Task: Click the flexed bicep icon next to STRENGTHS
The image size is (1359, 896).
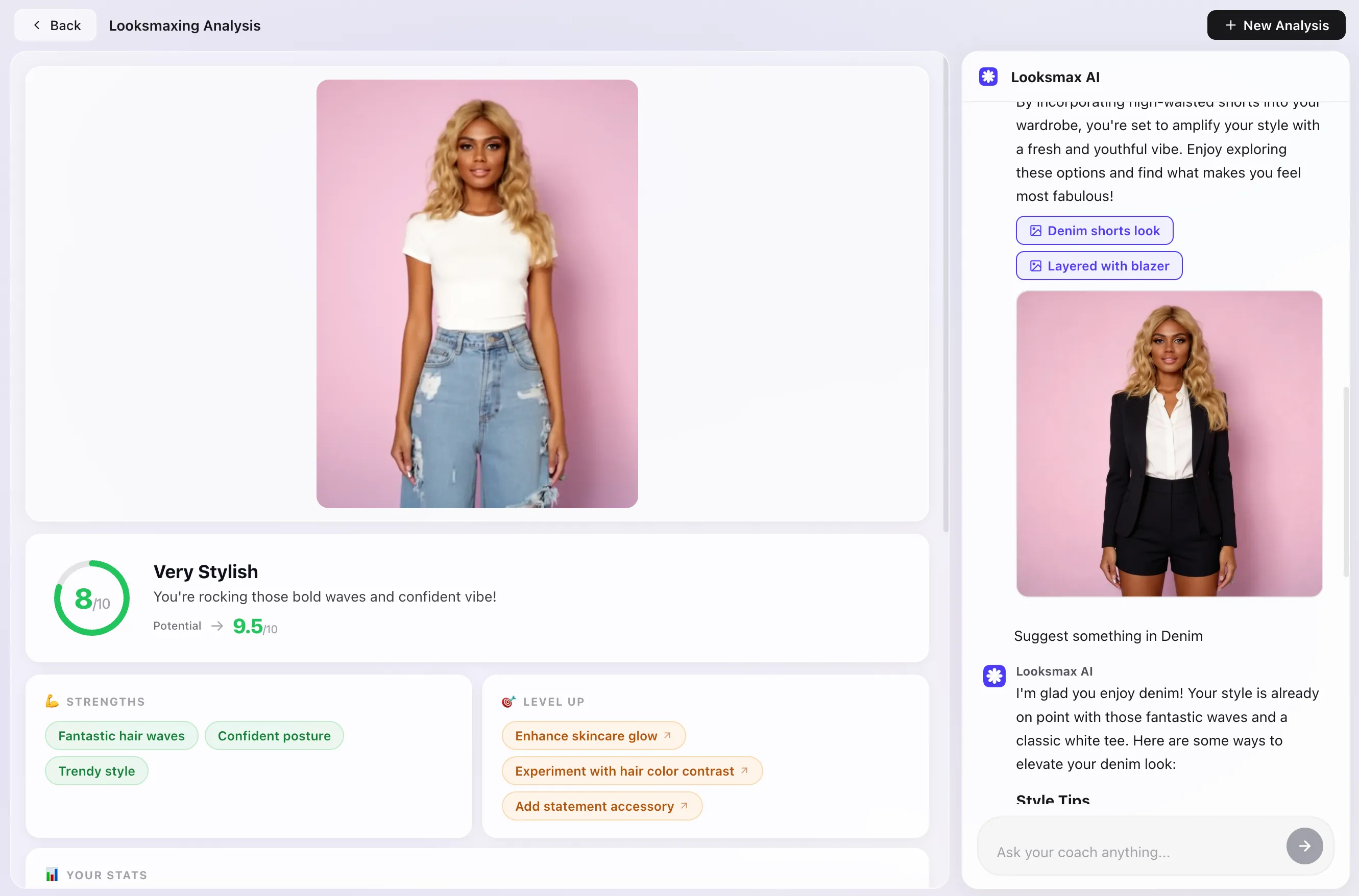Action: click(53, 701)
